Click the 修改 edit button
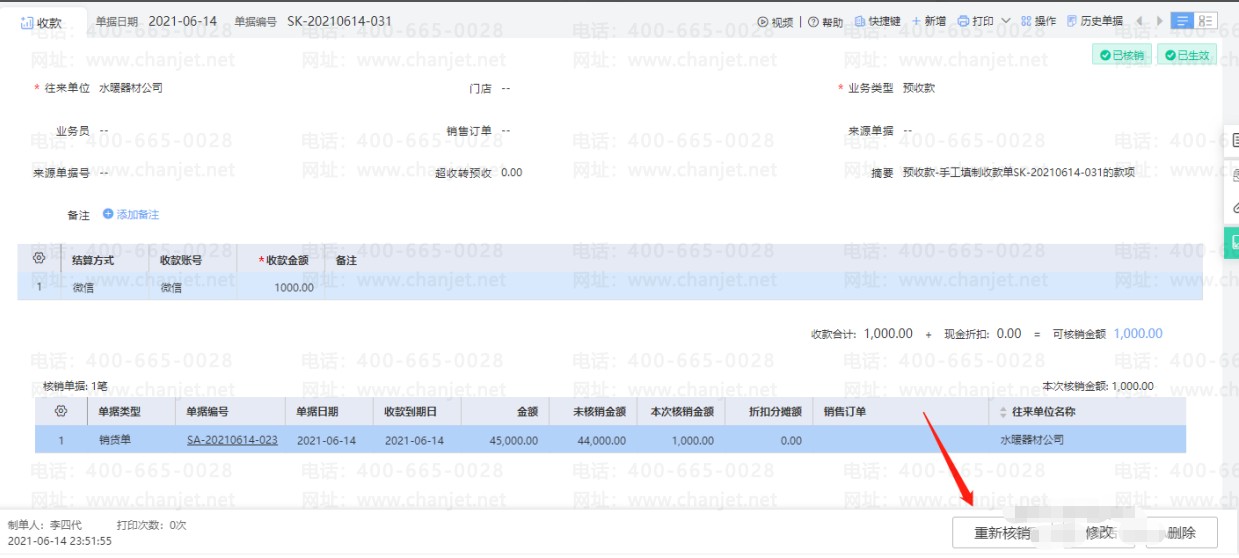Screen dimensions: 1239x558 click(1100, 533)
